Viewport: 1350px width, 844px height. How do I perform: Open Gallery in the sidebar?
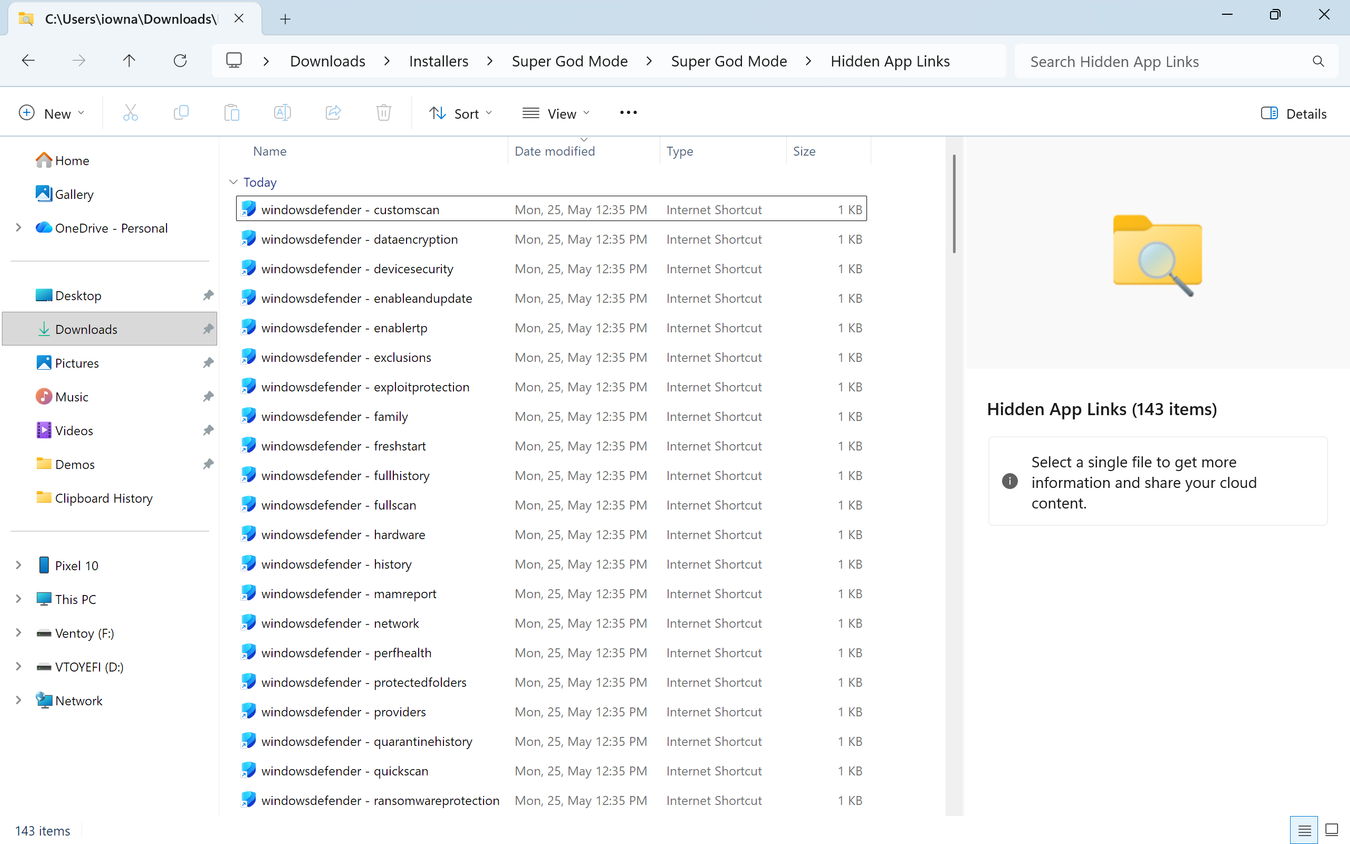coord(64,194)
